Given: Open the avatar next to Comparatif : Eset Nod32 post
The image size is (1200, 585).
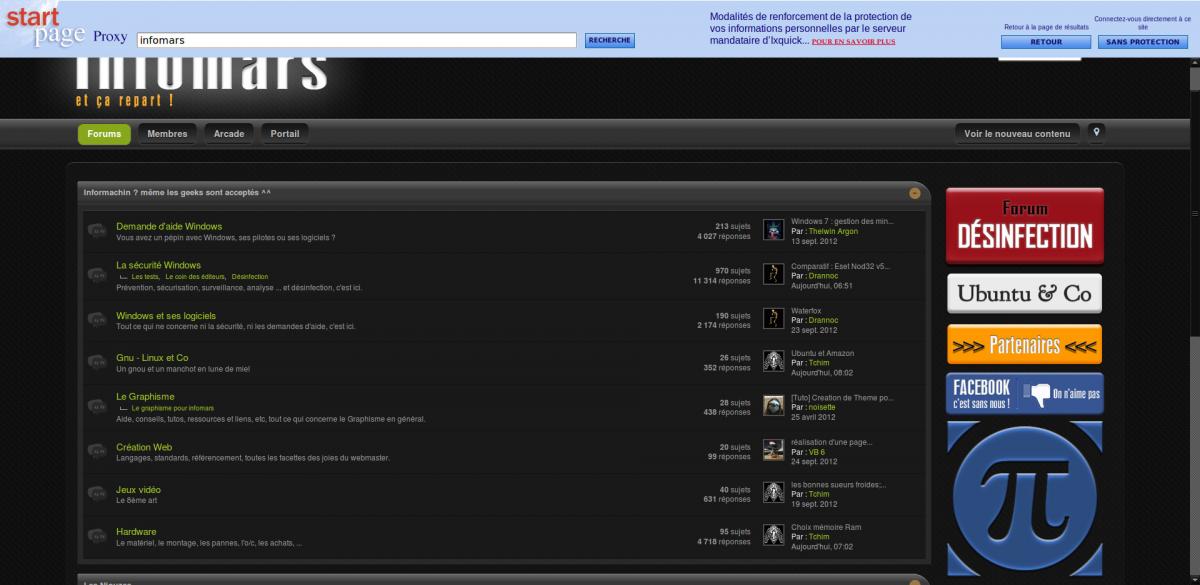Looking at the screenshot, I should 773,274.
